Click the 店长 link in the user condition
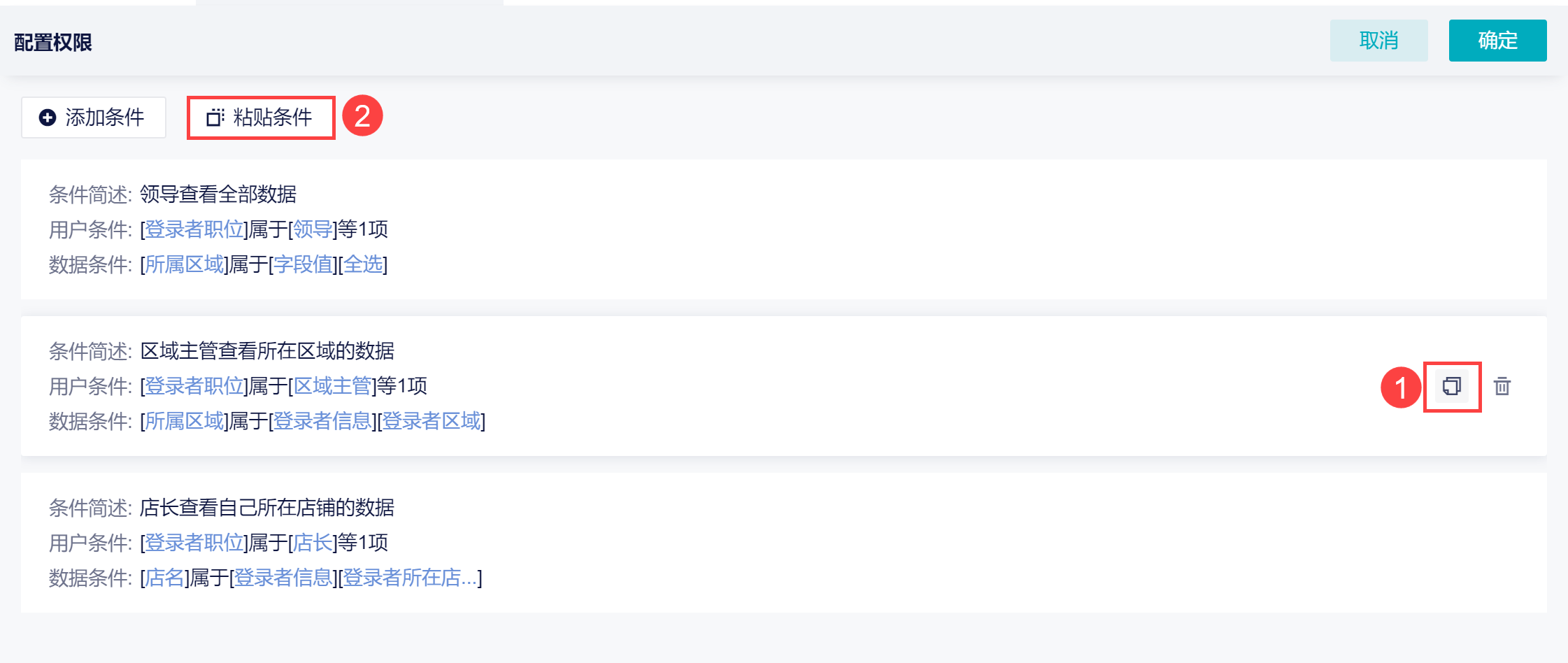 coord(313,543)
